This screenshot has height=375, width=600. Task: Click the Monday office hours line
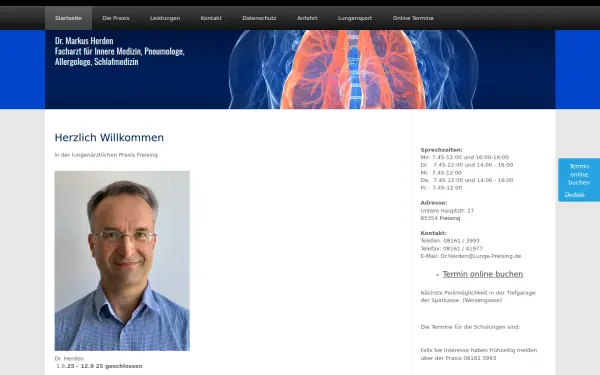tap(465, 157)
